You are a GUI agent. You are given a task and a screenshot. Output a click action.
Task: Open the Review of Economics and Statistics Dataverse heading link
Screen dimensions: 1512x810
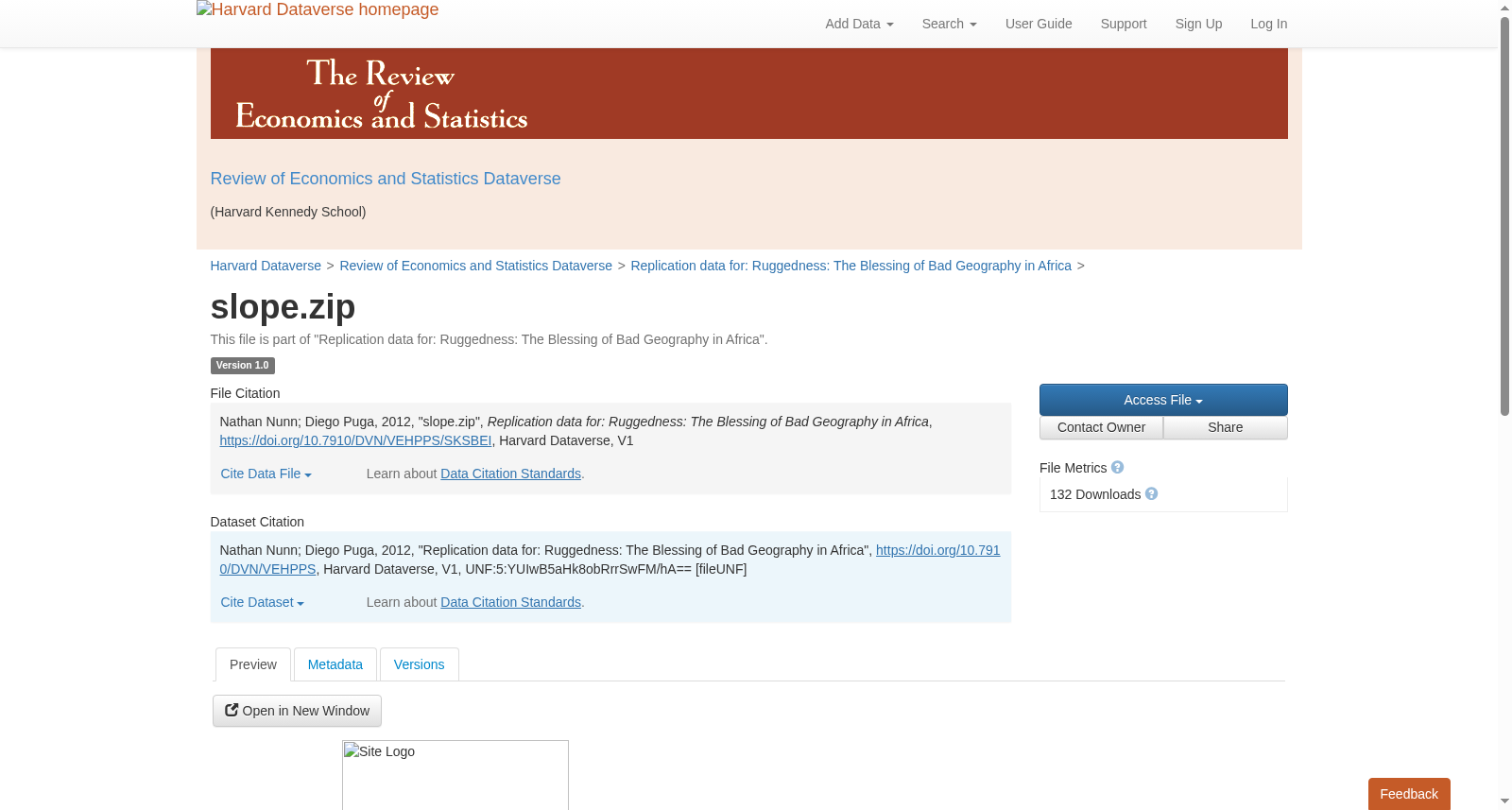coord(386,179)
